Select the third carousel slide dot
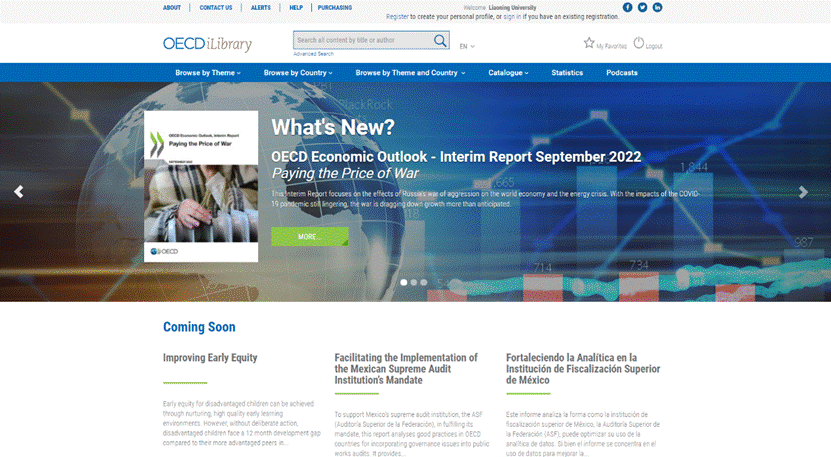This screenshot has height=457, width=831. coord(424,283)
